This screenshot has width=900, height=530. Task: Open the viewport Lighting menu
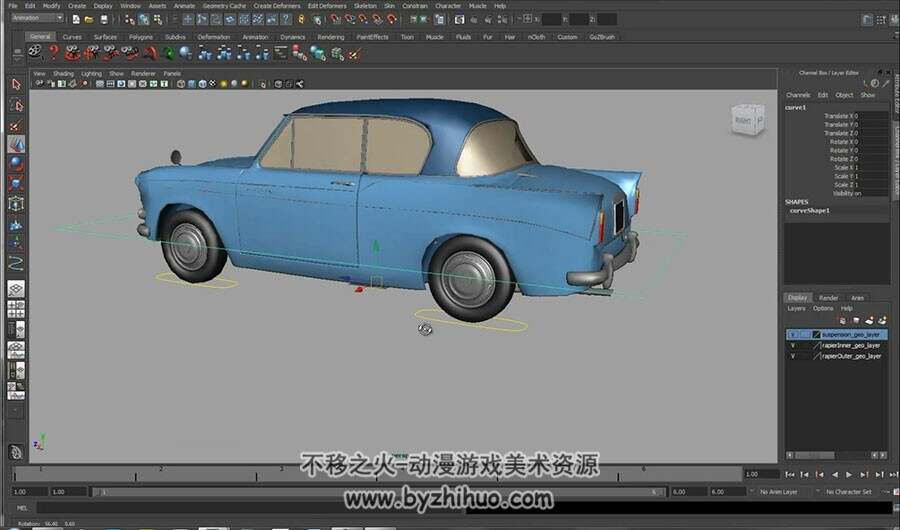coord(91,73)
